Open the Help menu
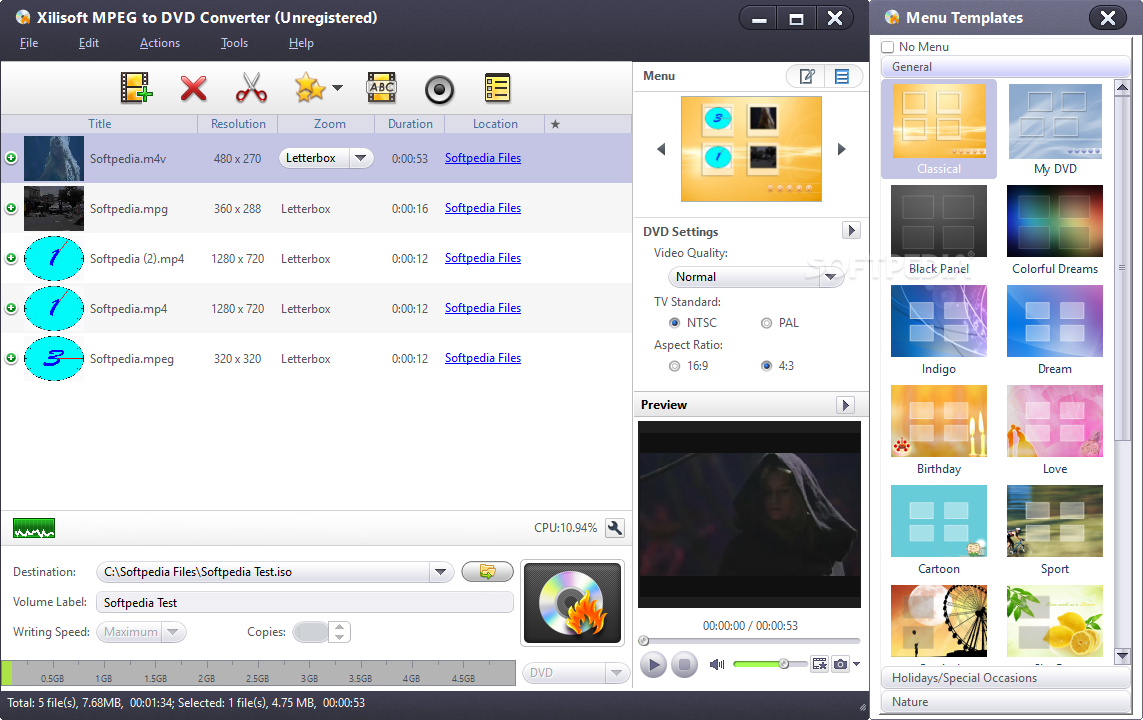 click(x=301, y=43)
